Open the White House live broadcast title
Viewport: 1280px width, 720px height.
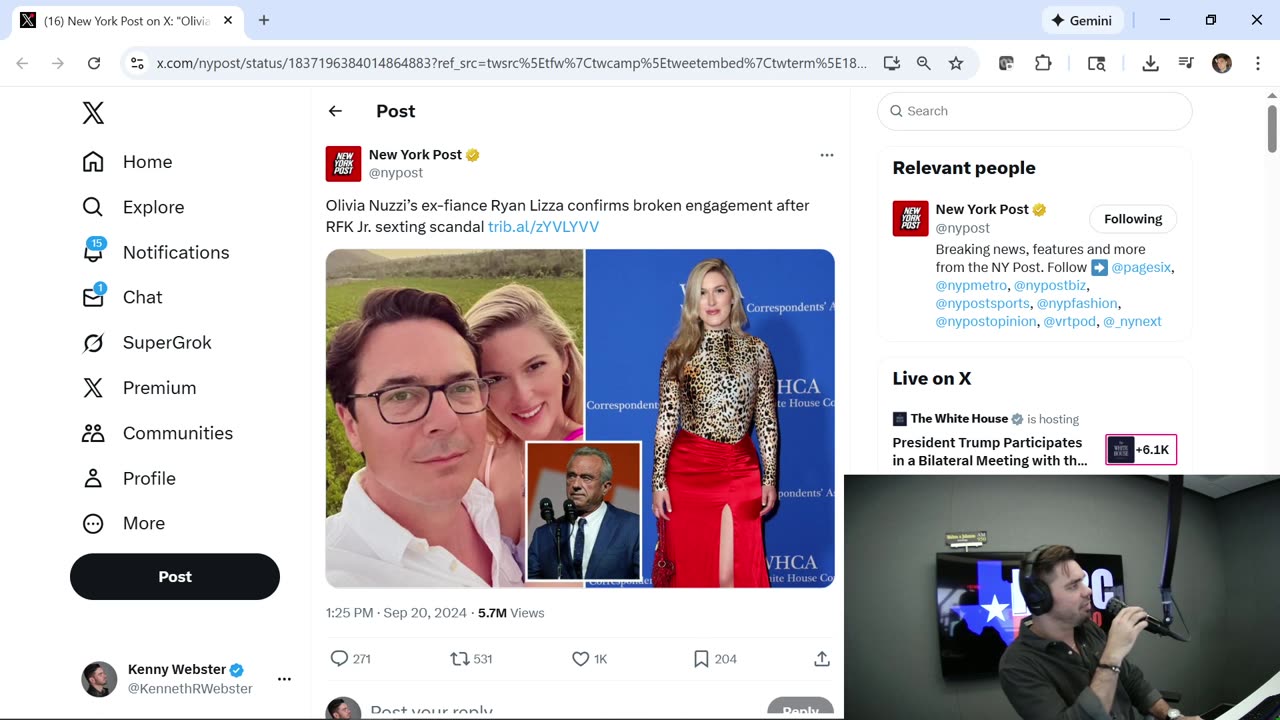click(989, 452)
